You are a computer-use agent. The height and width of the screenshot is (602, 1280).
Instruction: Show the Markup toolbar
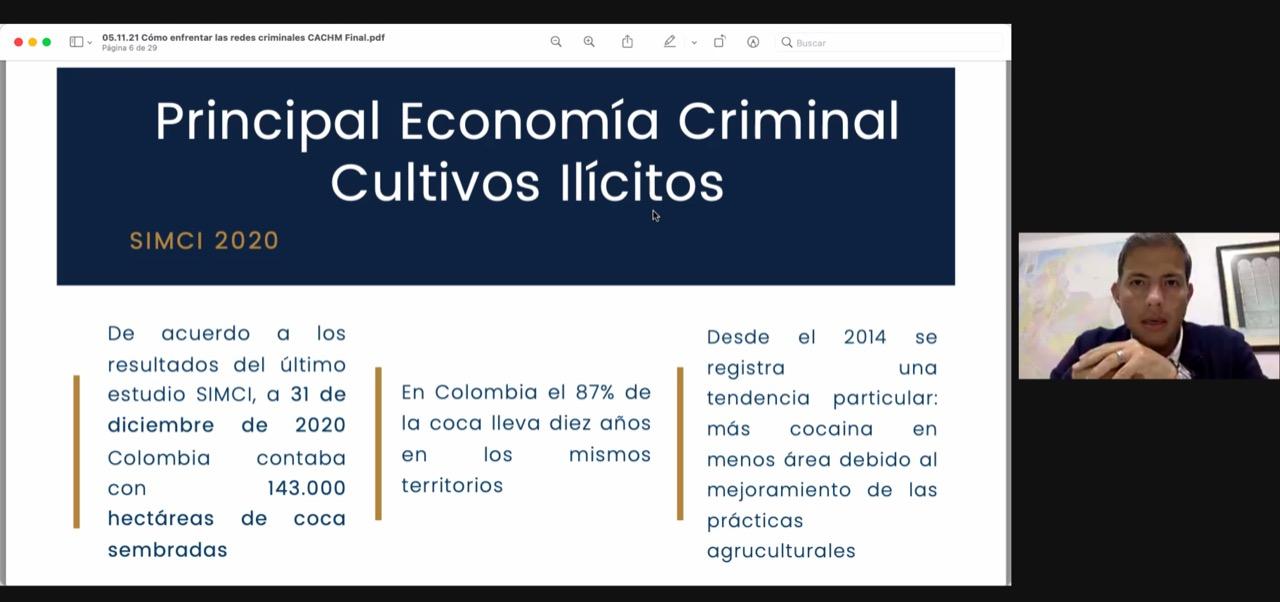coord(753,42)
